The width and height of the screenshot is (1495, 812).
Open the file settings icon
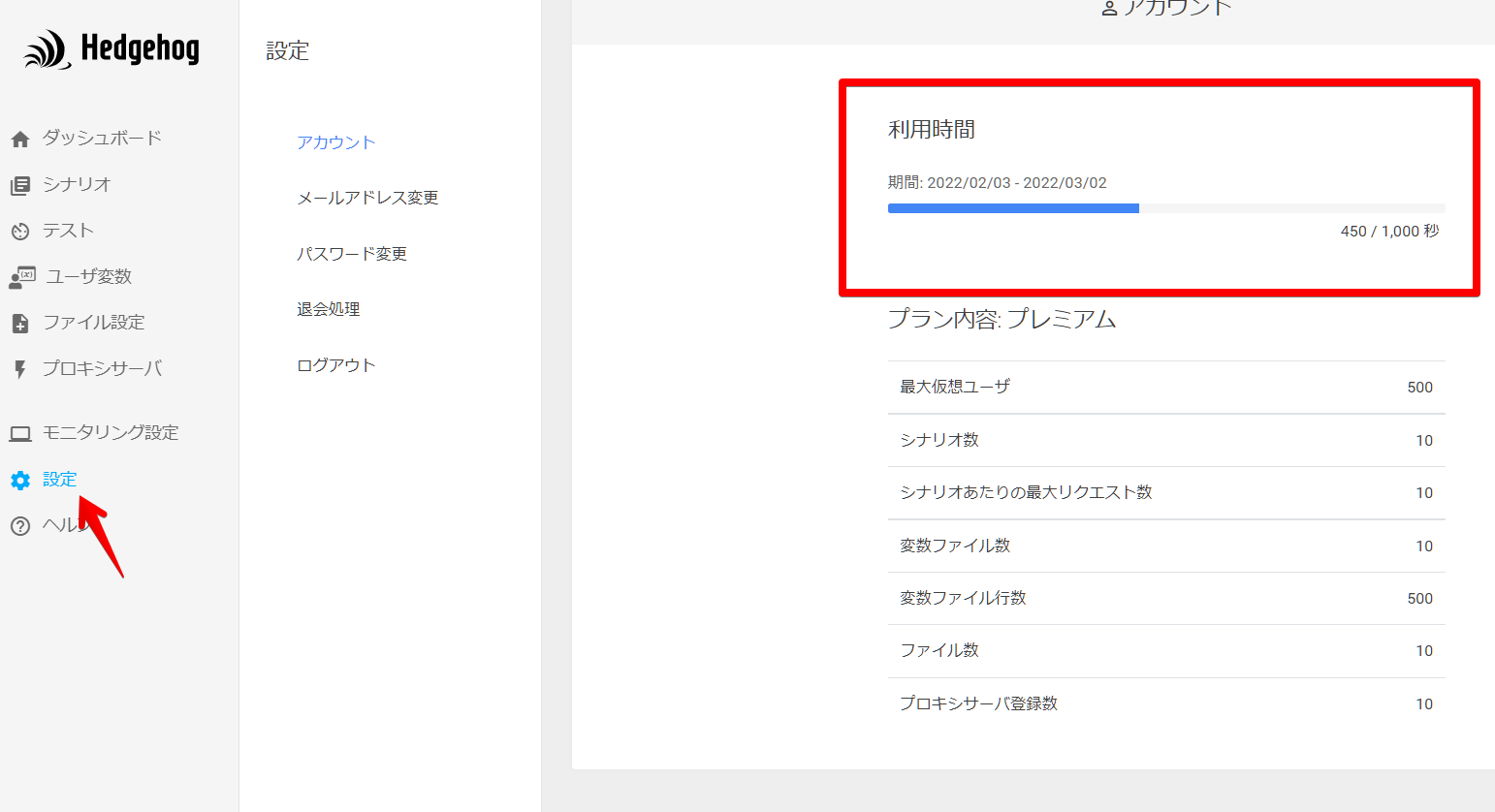[x=20, y=324]
